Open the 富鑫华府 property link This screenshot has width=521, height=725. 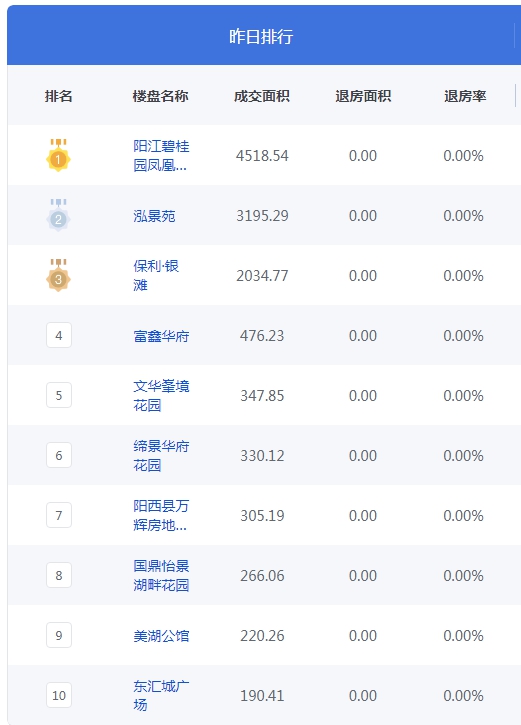161,336
